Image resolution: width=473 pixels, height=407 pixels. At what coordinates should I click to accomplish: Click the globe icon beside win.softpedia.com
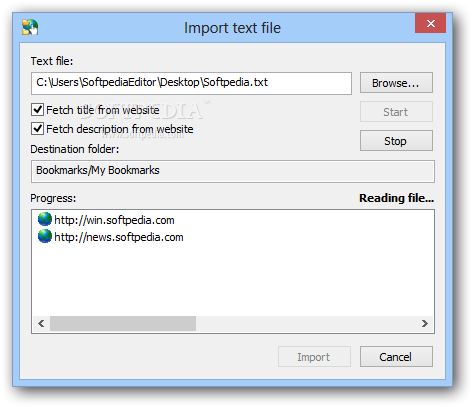tap(45, 219)
